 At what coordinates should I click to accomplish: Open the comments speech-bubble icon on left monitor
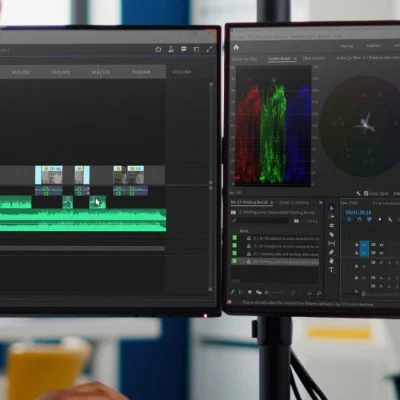tap(184, 49)
